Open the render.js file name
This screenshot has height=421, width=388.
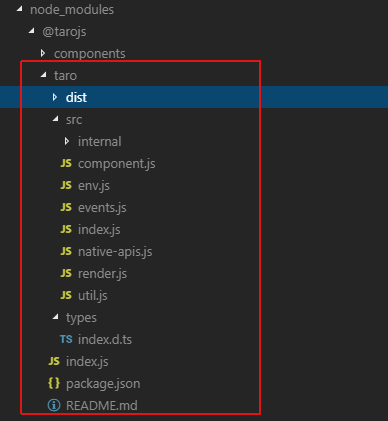(x=102, y=274)
